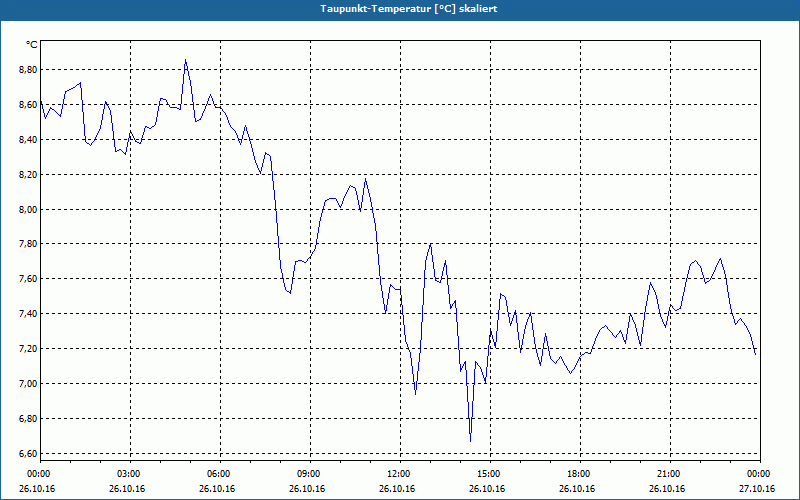Click the chart title Taupunkt-Temperatur [°C] skaliert
800x500 pixels.
pos(409,9)
